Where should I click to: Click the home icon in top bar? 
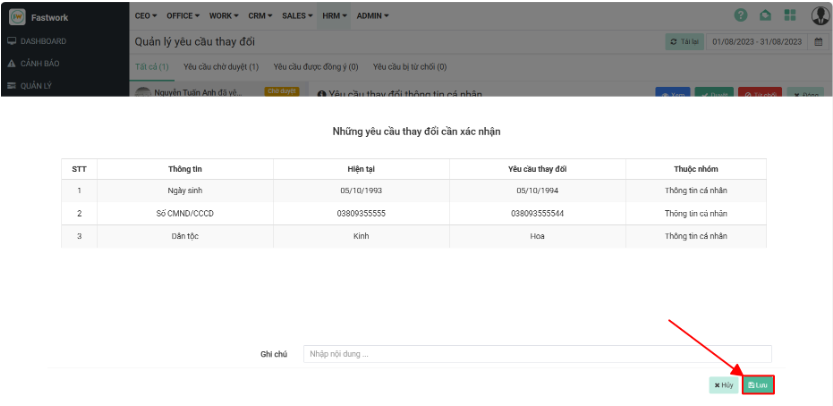pyautogui.click(x=766, y=16)
